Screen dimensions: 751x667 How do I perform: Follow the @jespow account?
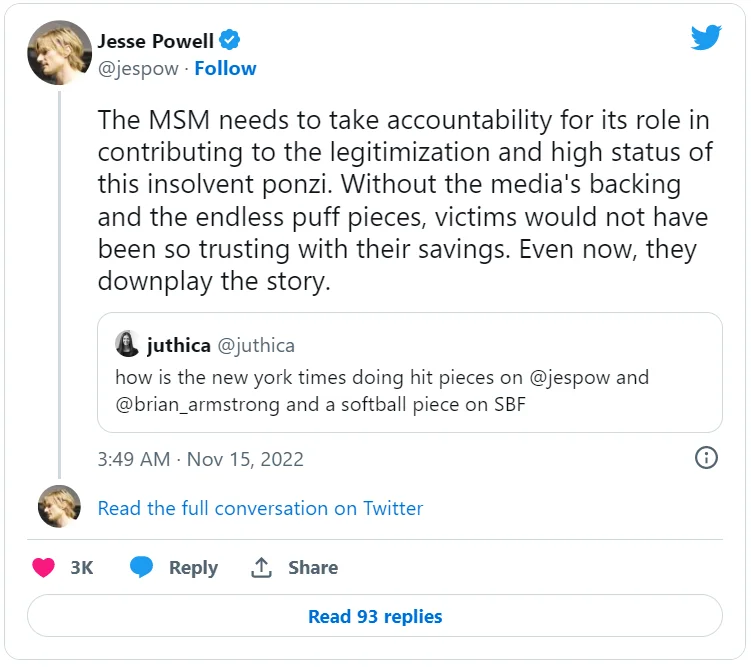(225, 68)
